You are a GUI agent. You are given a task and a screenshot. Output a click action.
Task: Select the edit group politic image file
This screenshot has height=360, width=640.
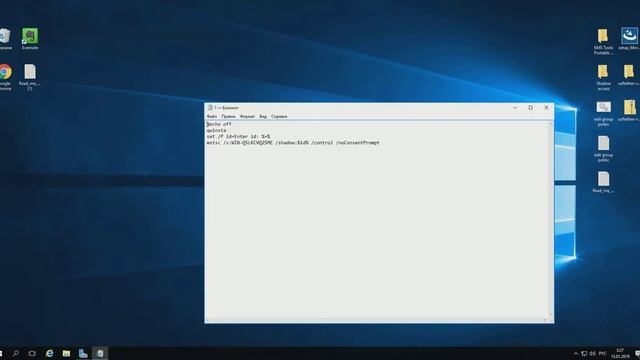[x=603, y=113]
